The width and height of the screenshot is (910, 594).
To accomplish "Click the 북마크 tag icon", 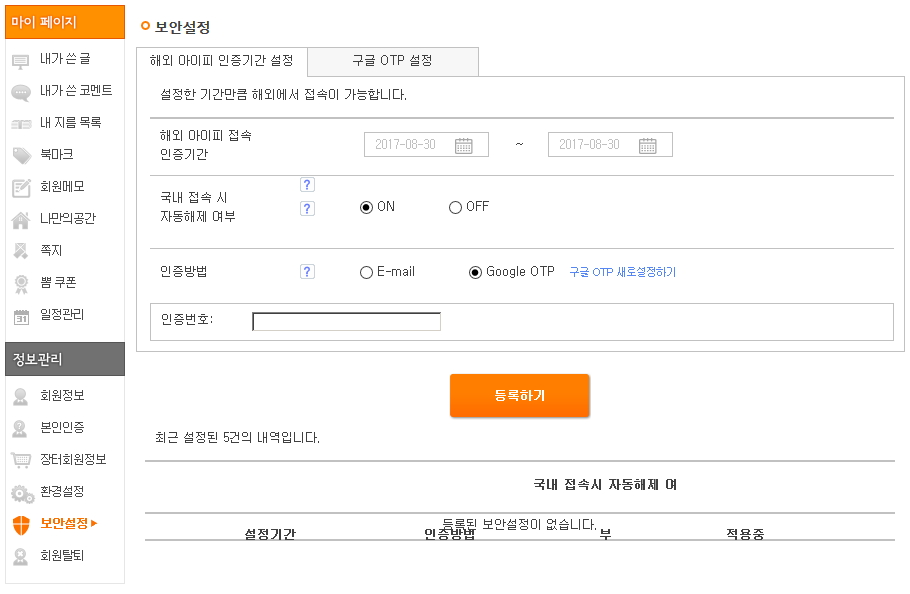I will [21, 156].
